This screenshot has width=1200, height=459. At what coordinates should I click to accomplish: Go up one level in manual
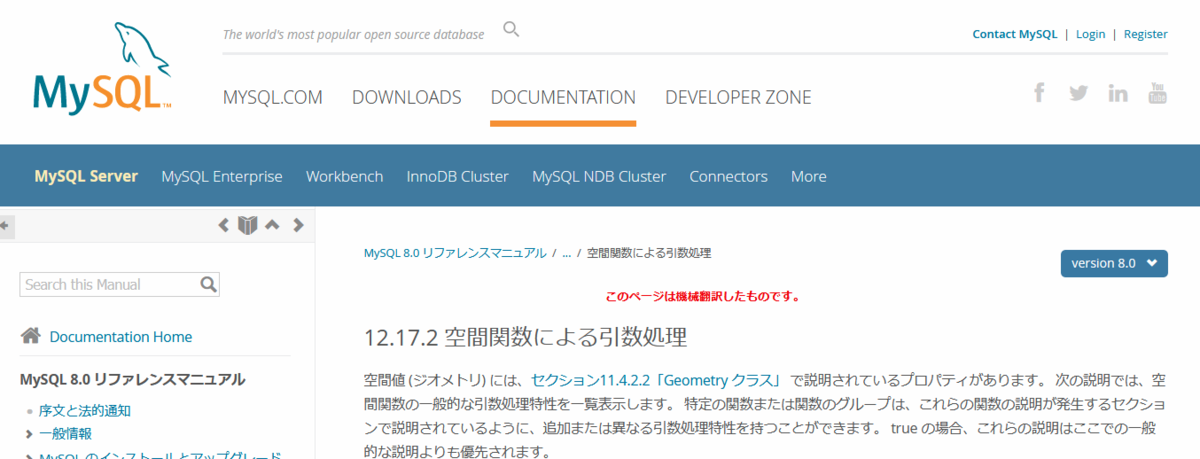pos(272,225)
